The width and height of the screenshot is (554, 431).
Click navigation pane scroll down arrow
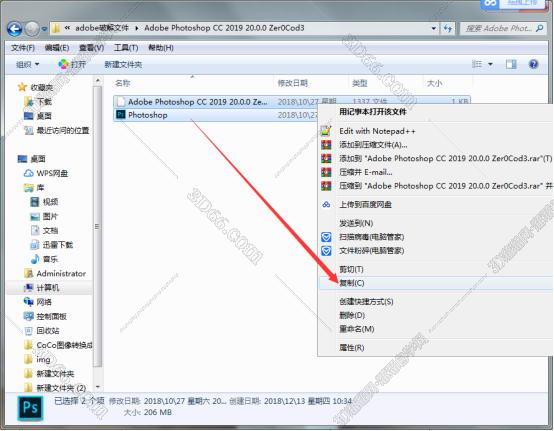98,387
